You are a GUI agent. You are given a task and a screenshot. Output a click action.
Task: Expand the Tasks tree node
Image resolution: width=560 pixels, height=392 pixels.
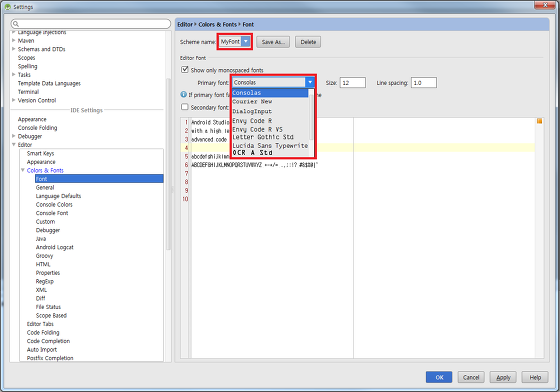click(14, 75)
